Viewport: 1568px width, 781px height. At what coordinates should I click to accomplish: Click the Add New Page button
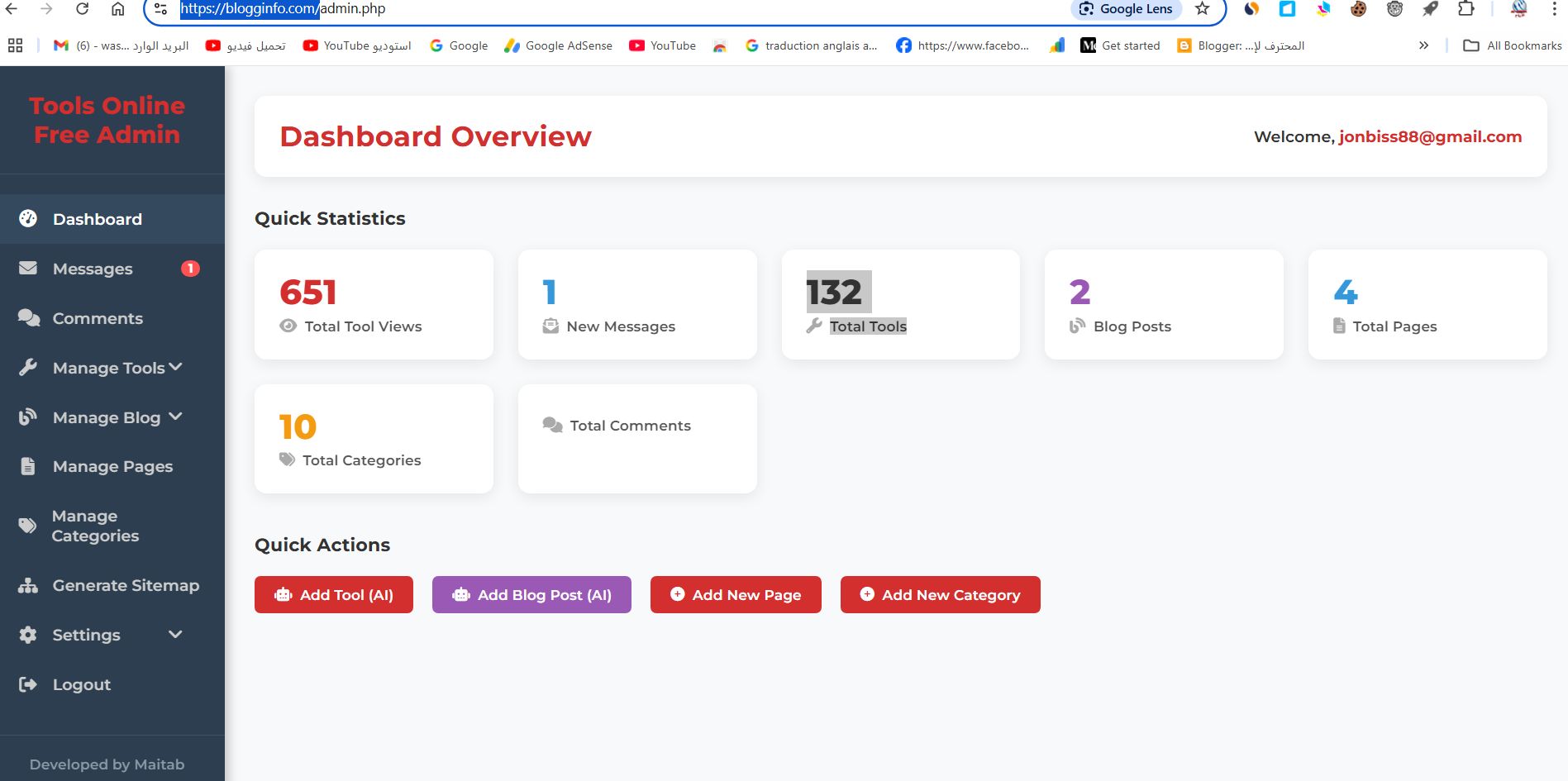pos(736,595)
